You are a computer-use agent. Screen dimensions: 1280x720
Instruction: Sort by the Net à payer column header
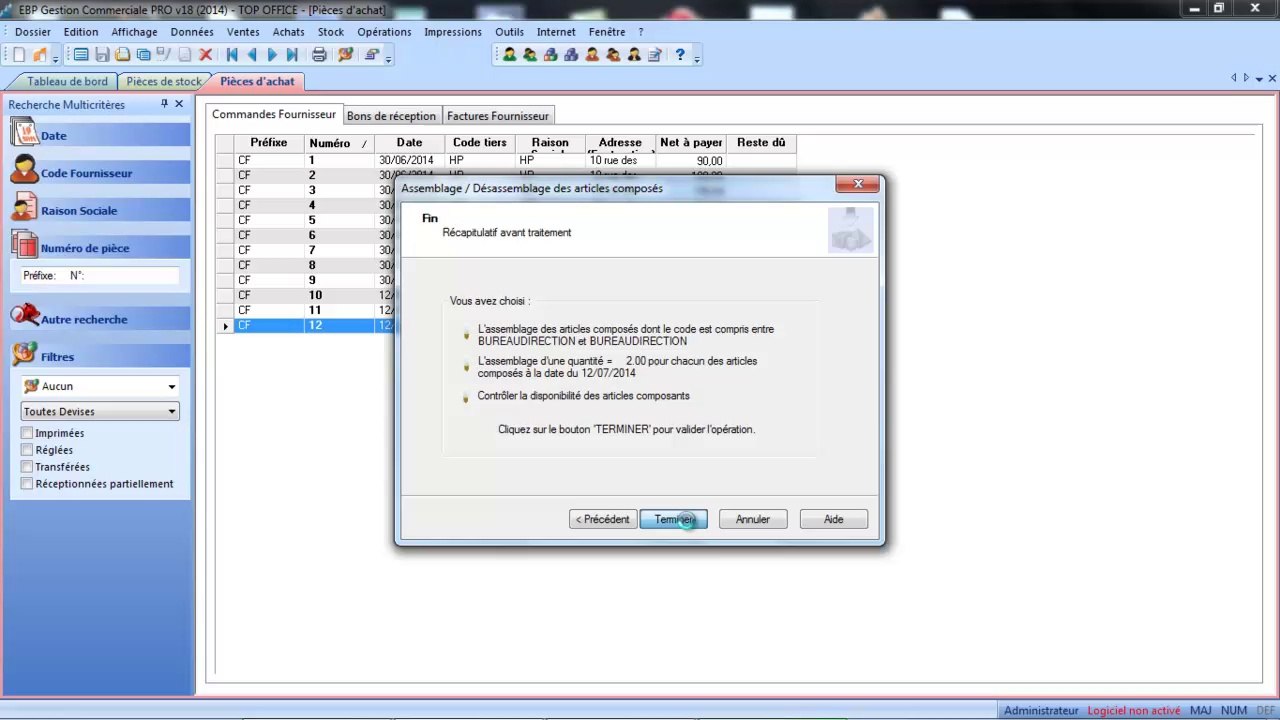[x=691, y=144]
